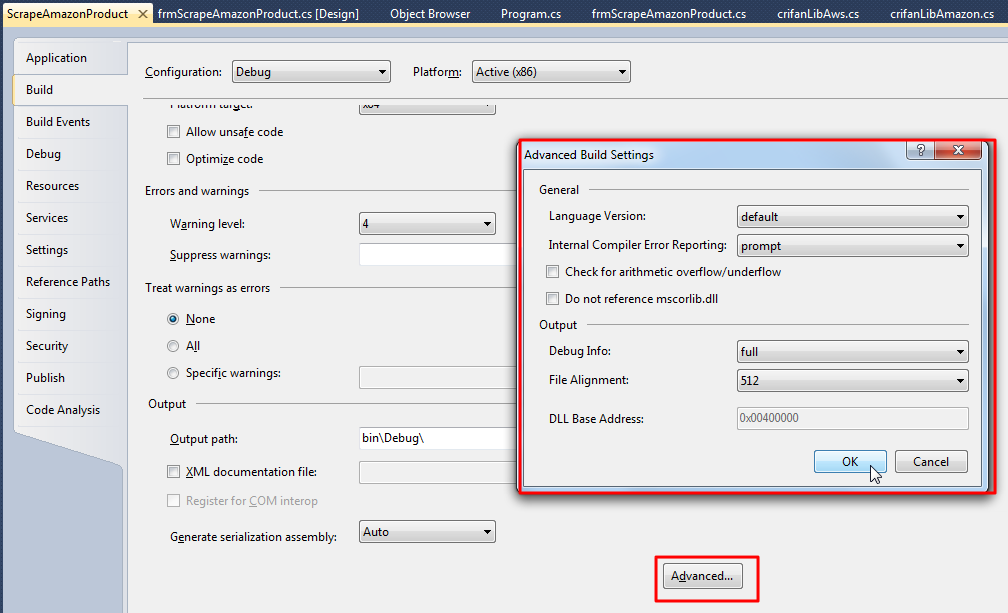
Task: Select the Build Events properties page
Action: (x=70, y=121)
